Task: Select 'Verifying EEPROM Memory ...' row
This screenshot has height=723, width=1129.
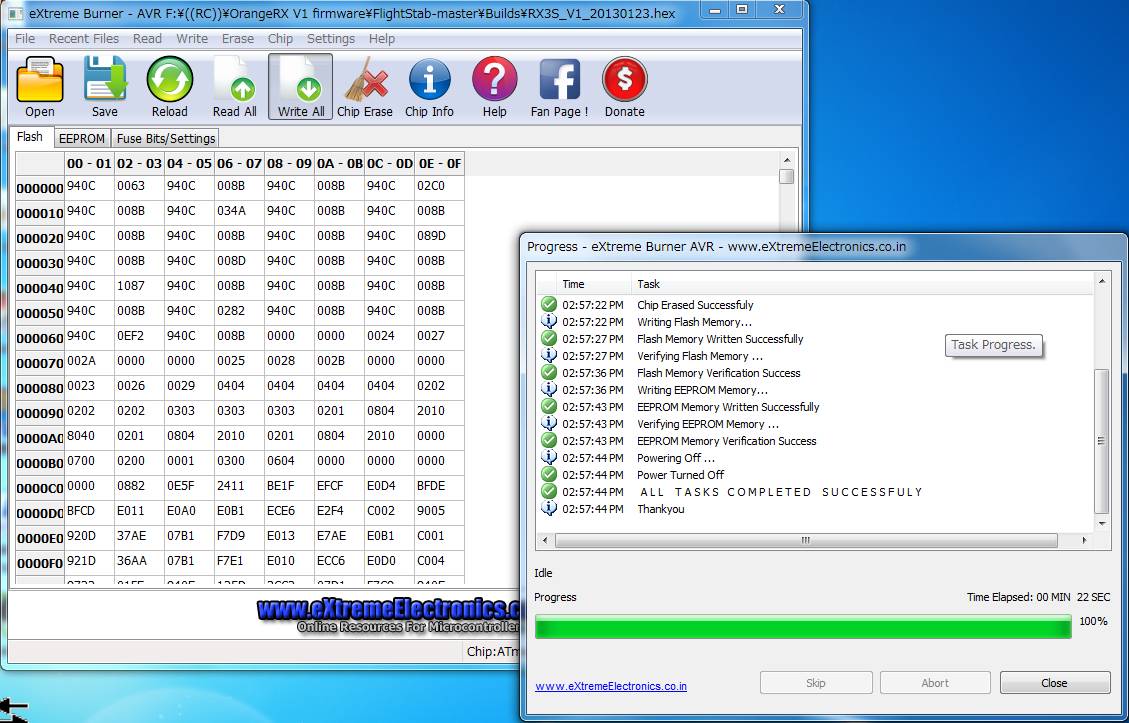Action: point(814,424)
